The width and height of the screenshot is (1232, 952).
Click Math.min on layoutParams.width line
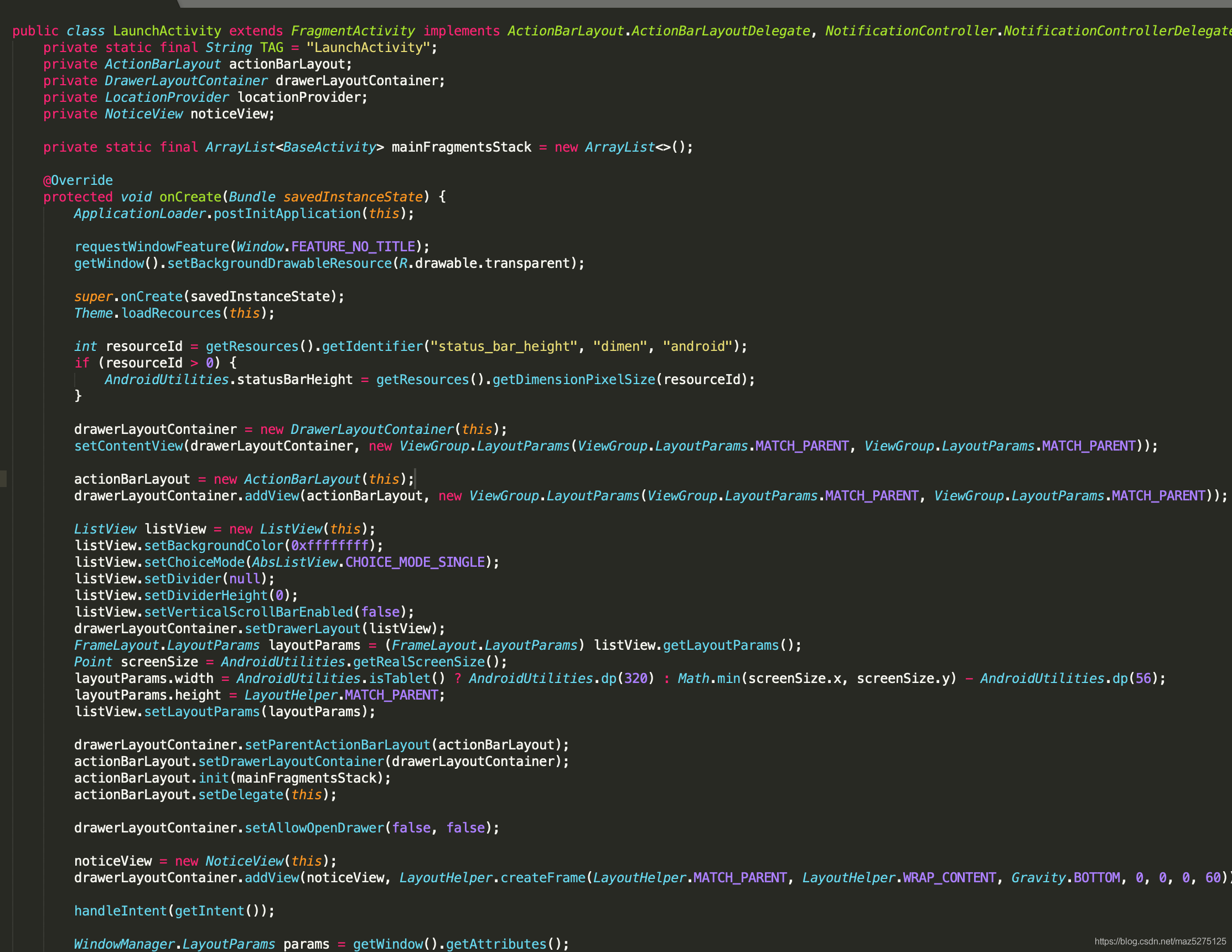point(708,679)
